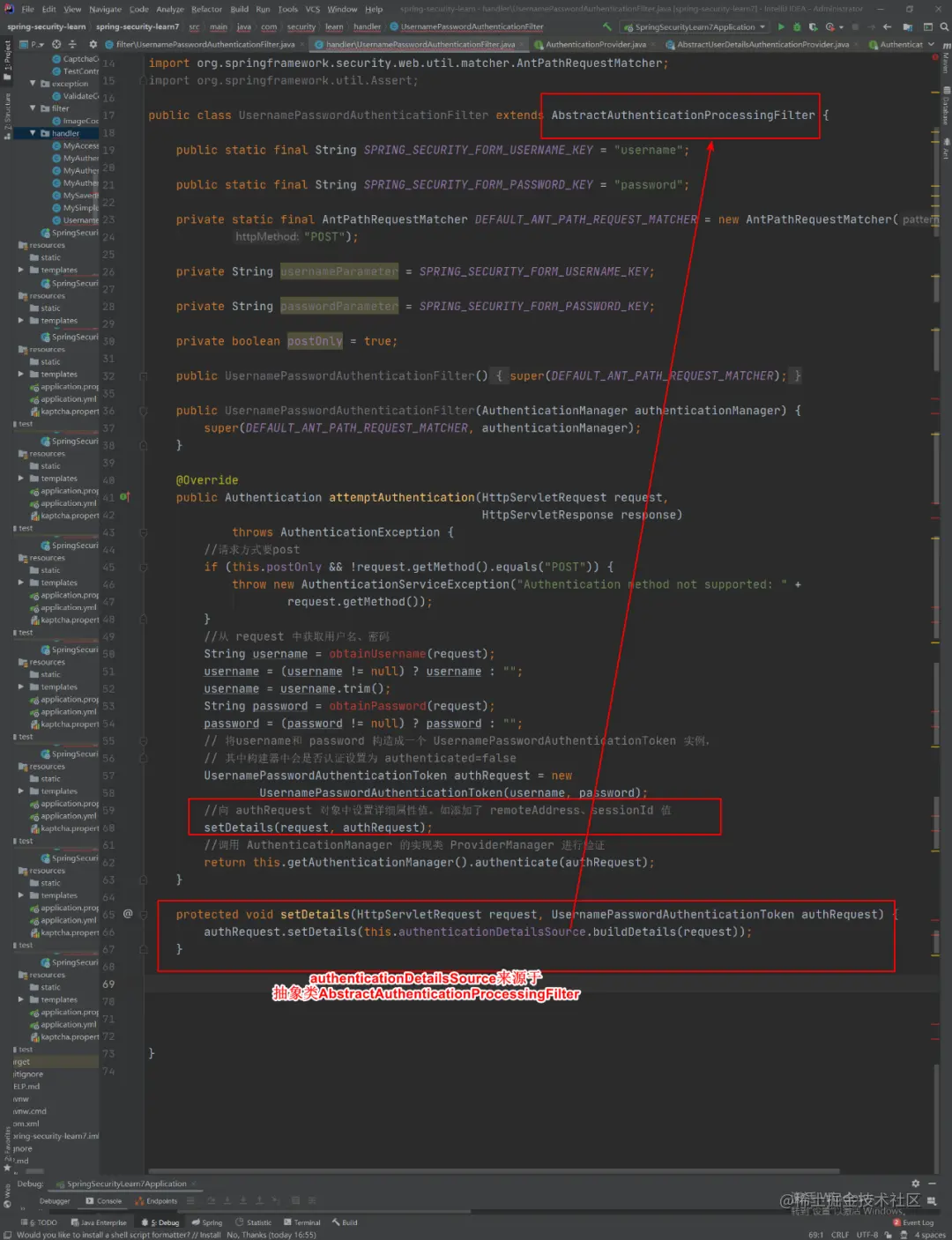
Task: Click the 69:1 caret position indicator
Action: [x=815, y=1235]
